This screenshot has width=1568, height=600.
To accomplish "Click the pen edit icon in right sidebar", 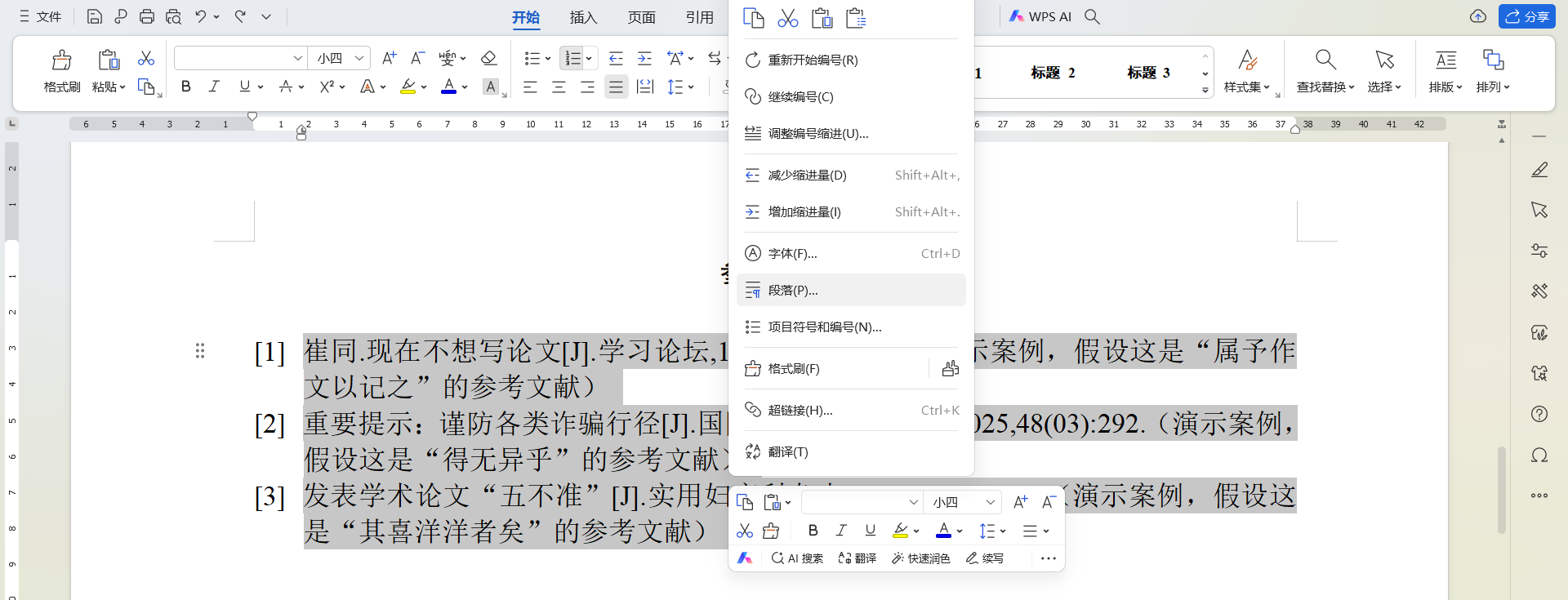I will click(x=1539, y=170).
